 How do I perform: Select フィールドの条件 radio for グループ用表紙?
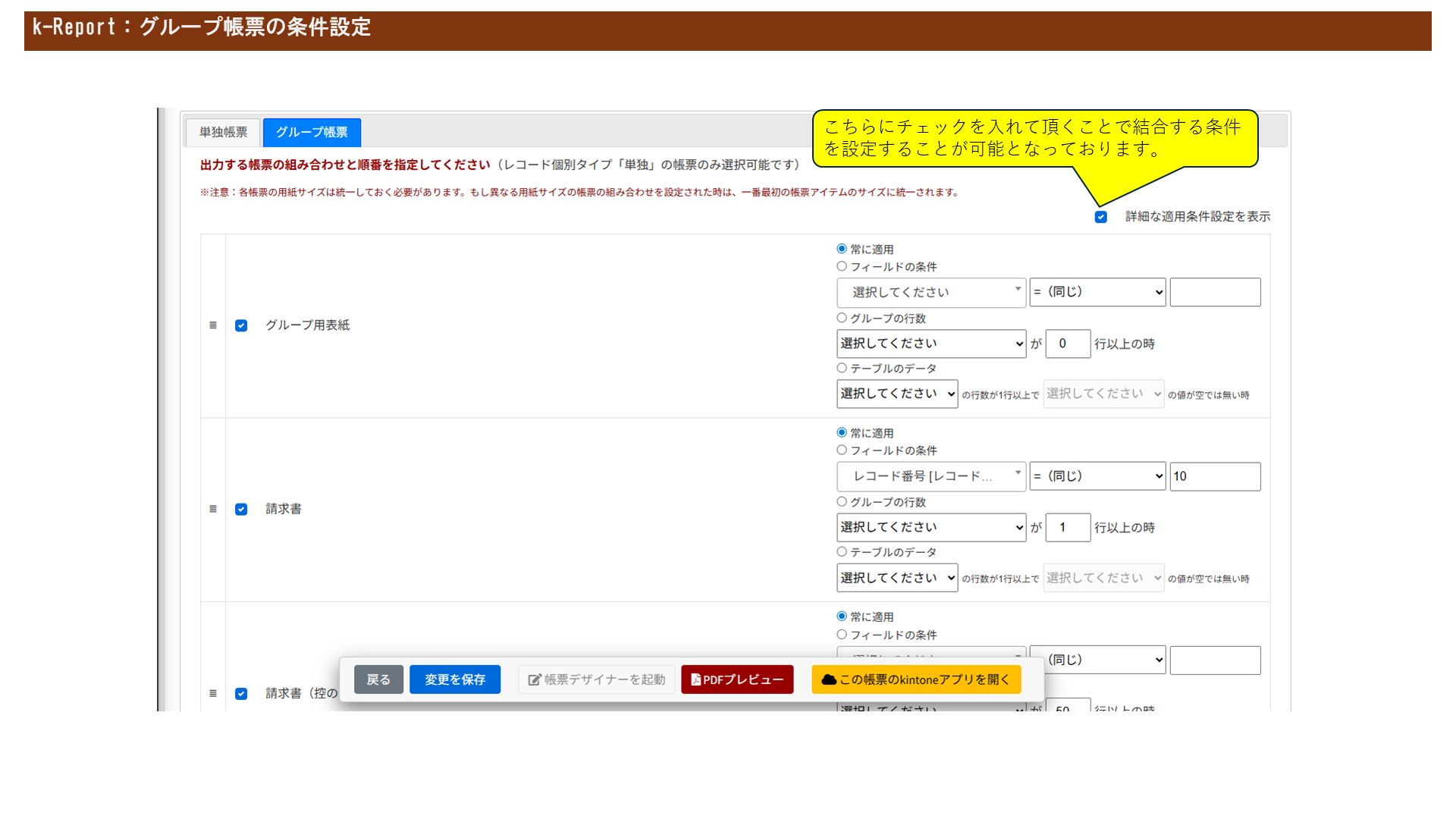[842, 266]
